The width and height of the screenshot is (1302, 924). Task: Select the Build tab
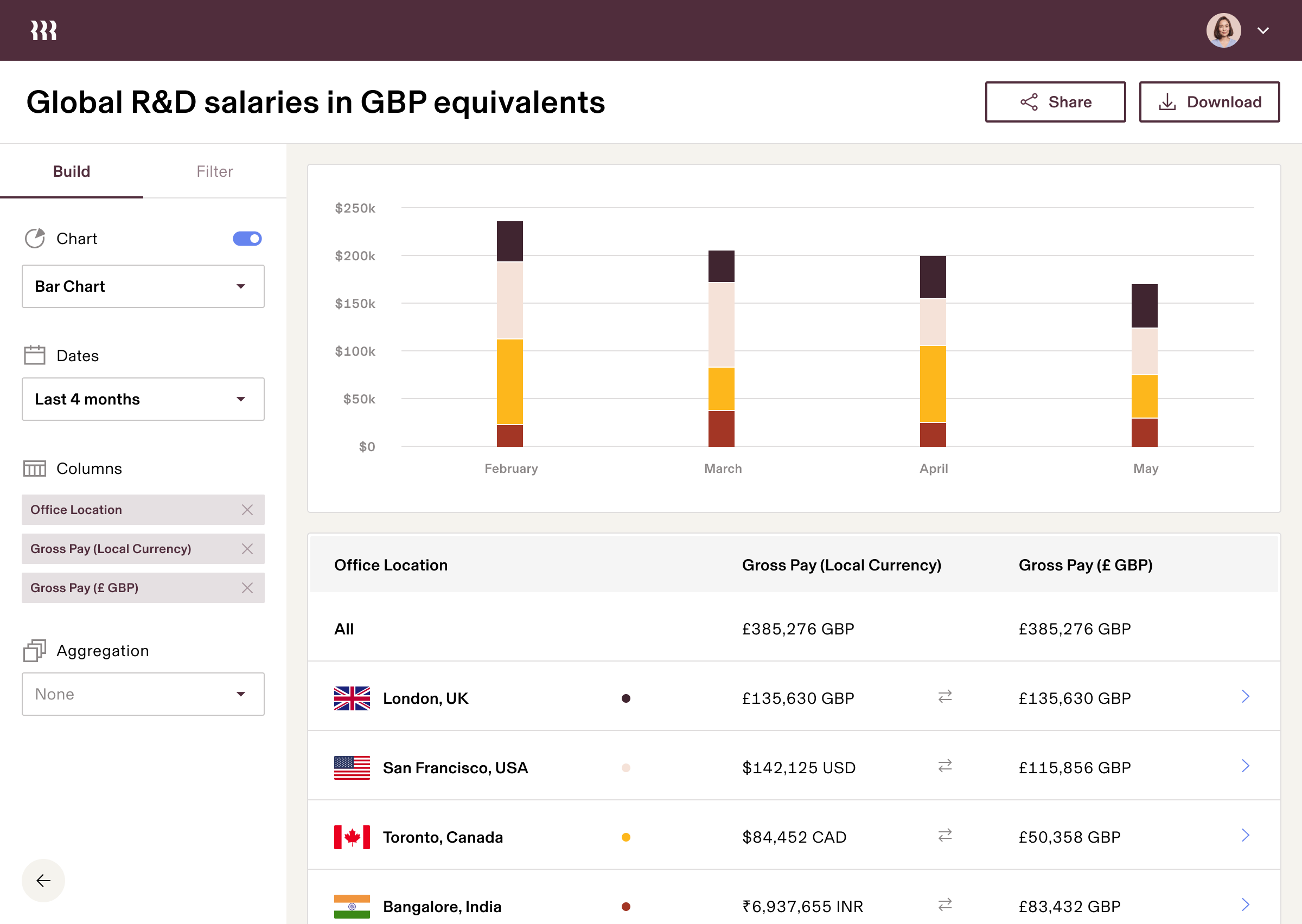click(x=72, y=171)
